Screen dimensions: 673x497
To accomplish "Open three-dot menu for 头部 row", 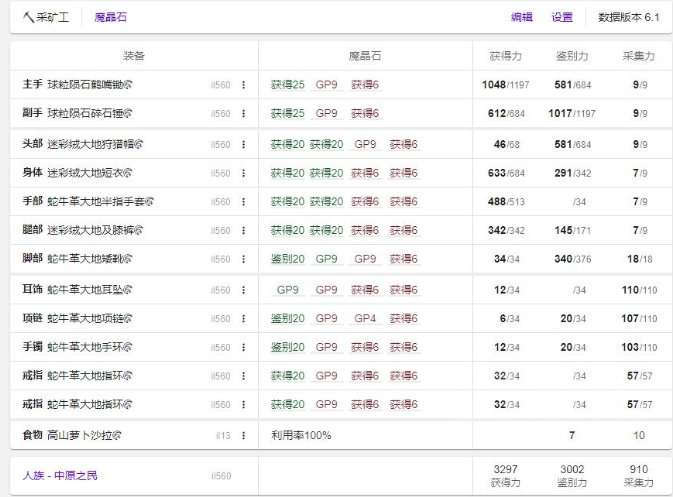I will point(243,145).
